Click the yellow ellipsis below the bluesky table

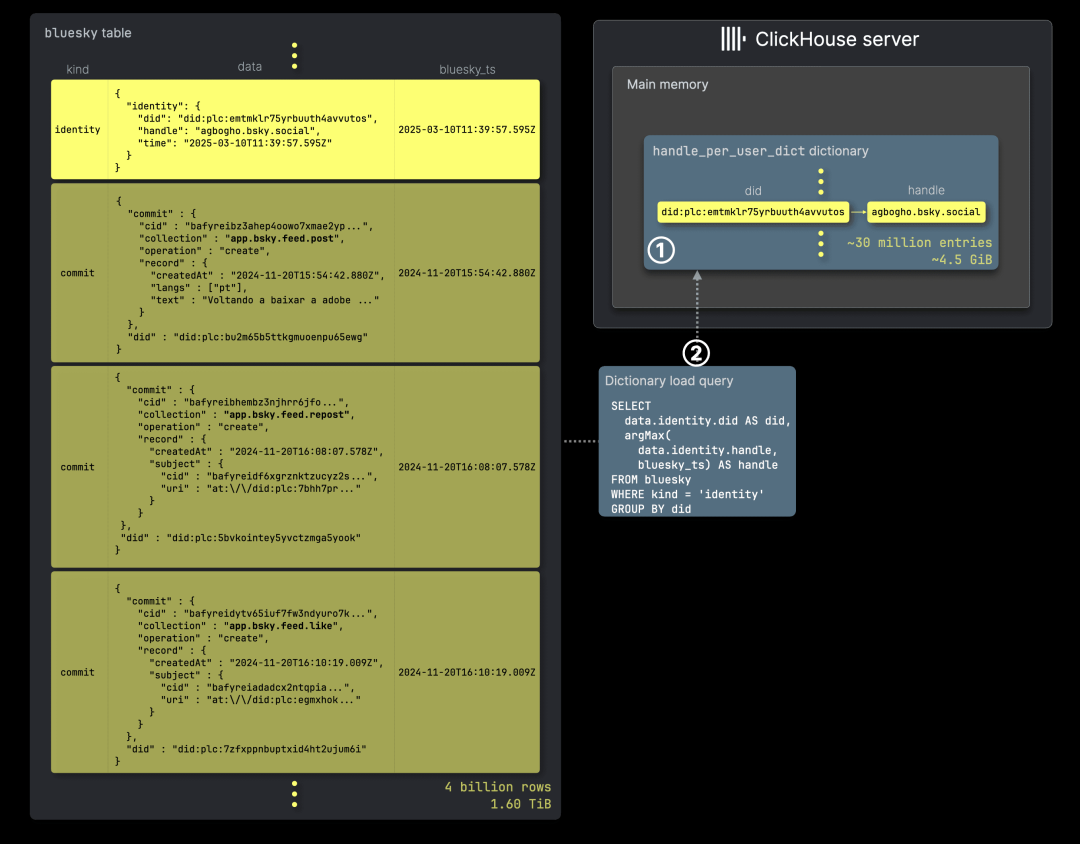294,794
